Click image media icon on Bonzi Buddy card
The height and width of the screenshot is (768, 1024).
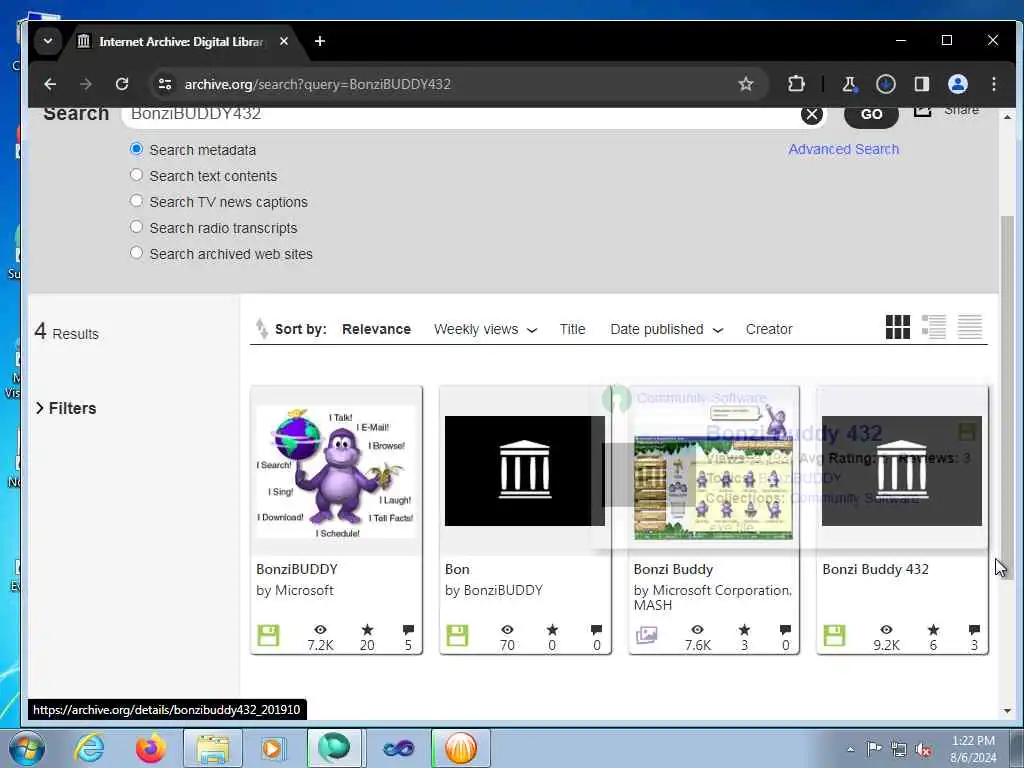click(x=647, y=635)
